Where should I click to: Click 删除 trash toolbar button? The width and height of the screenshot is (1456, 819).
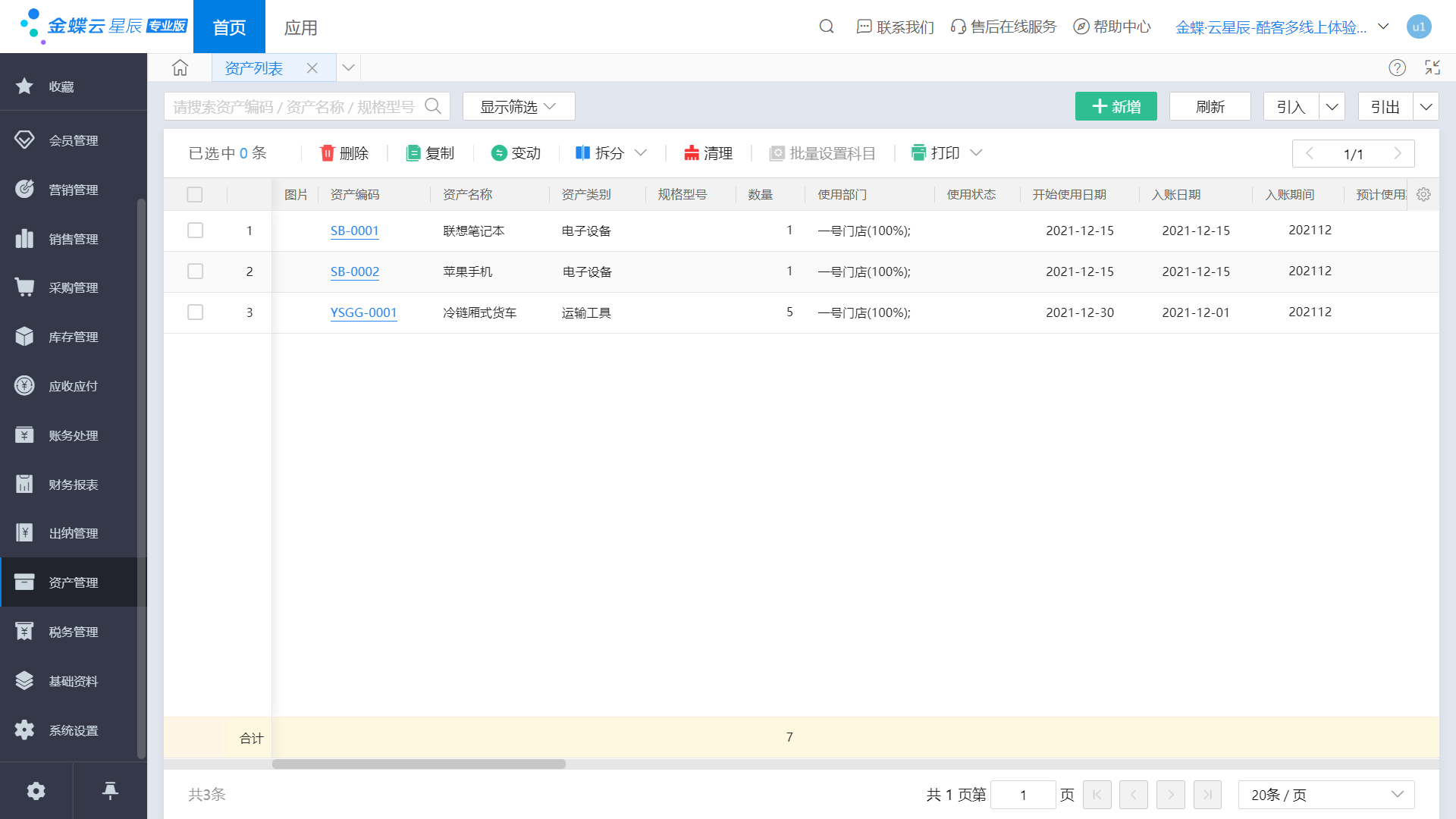344,153
